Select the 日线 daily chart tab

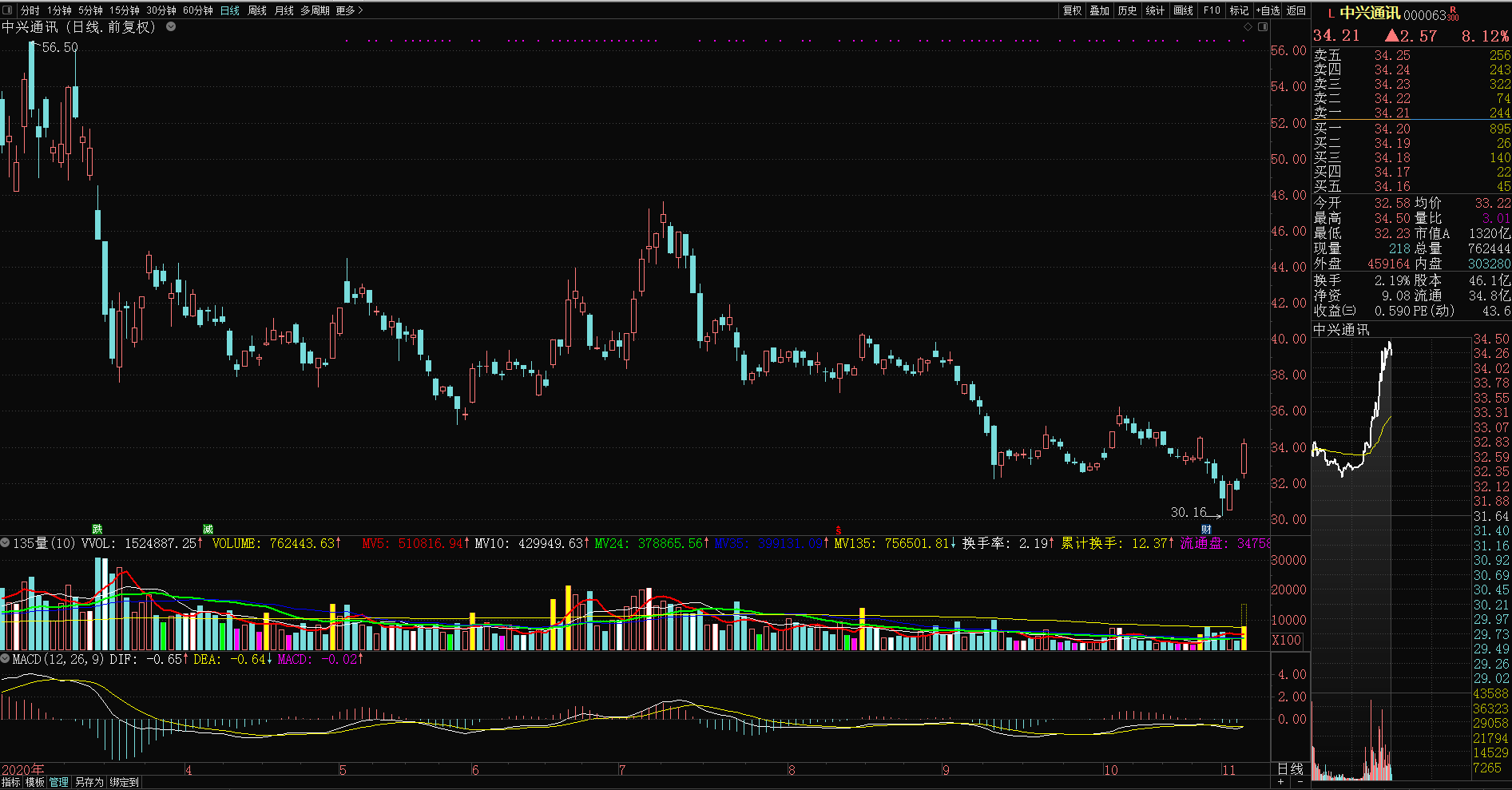(x=230, y=10)
